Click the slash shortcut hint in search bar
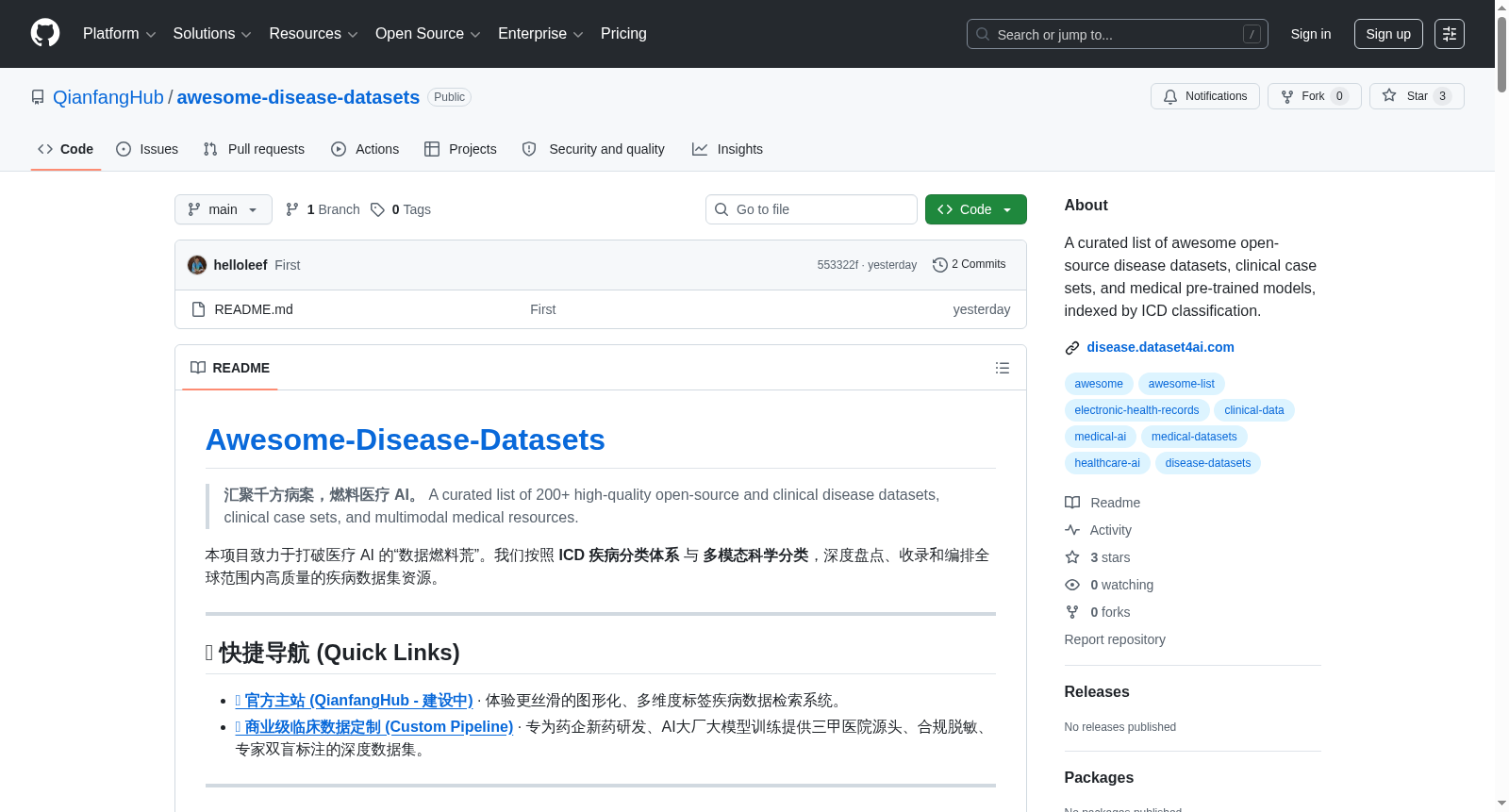 point(1252,34)
